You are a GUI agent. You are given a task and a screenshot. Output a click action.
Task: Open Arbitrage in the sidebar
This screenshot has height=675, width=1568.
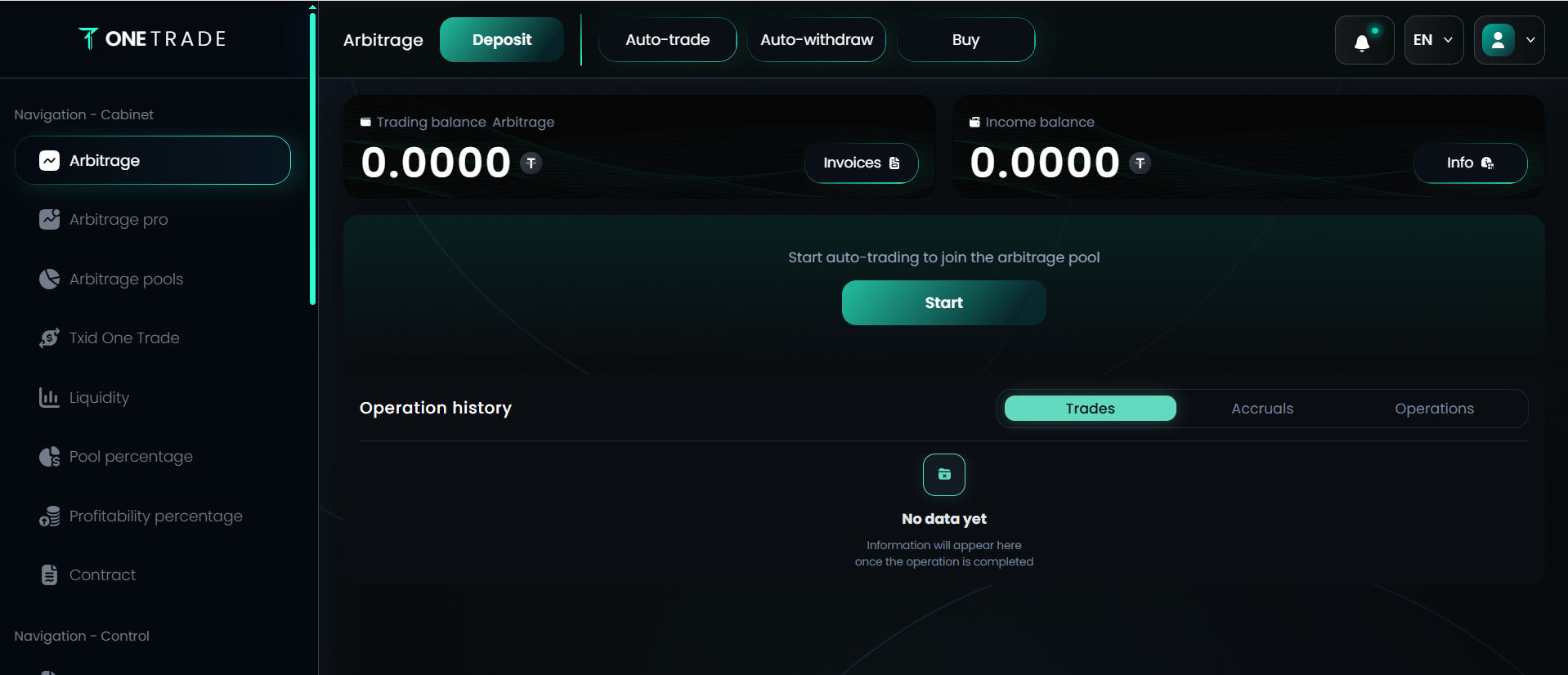point(153,160)
